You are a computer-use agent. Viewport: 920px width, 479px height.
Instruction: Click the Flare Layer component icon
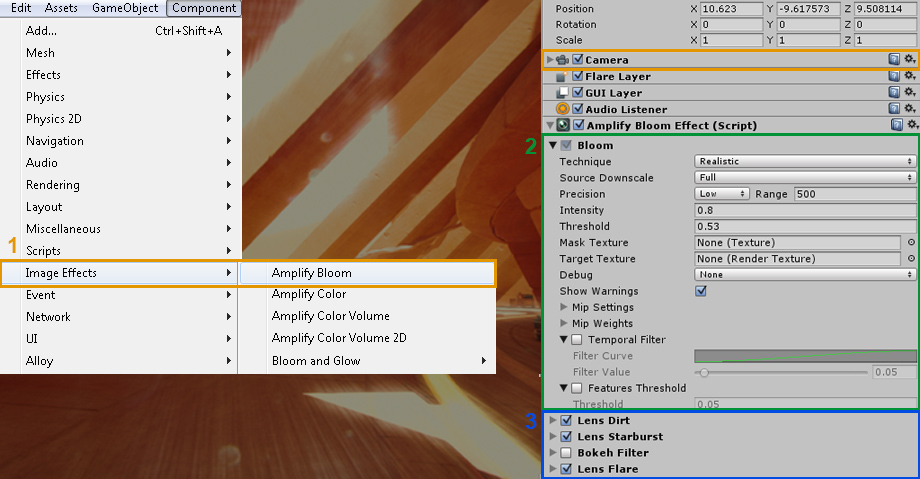pyautogui.click(x=562, y=76)
